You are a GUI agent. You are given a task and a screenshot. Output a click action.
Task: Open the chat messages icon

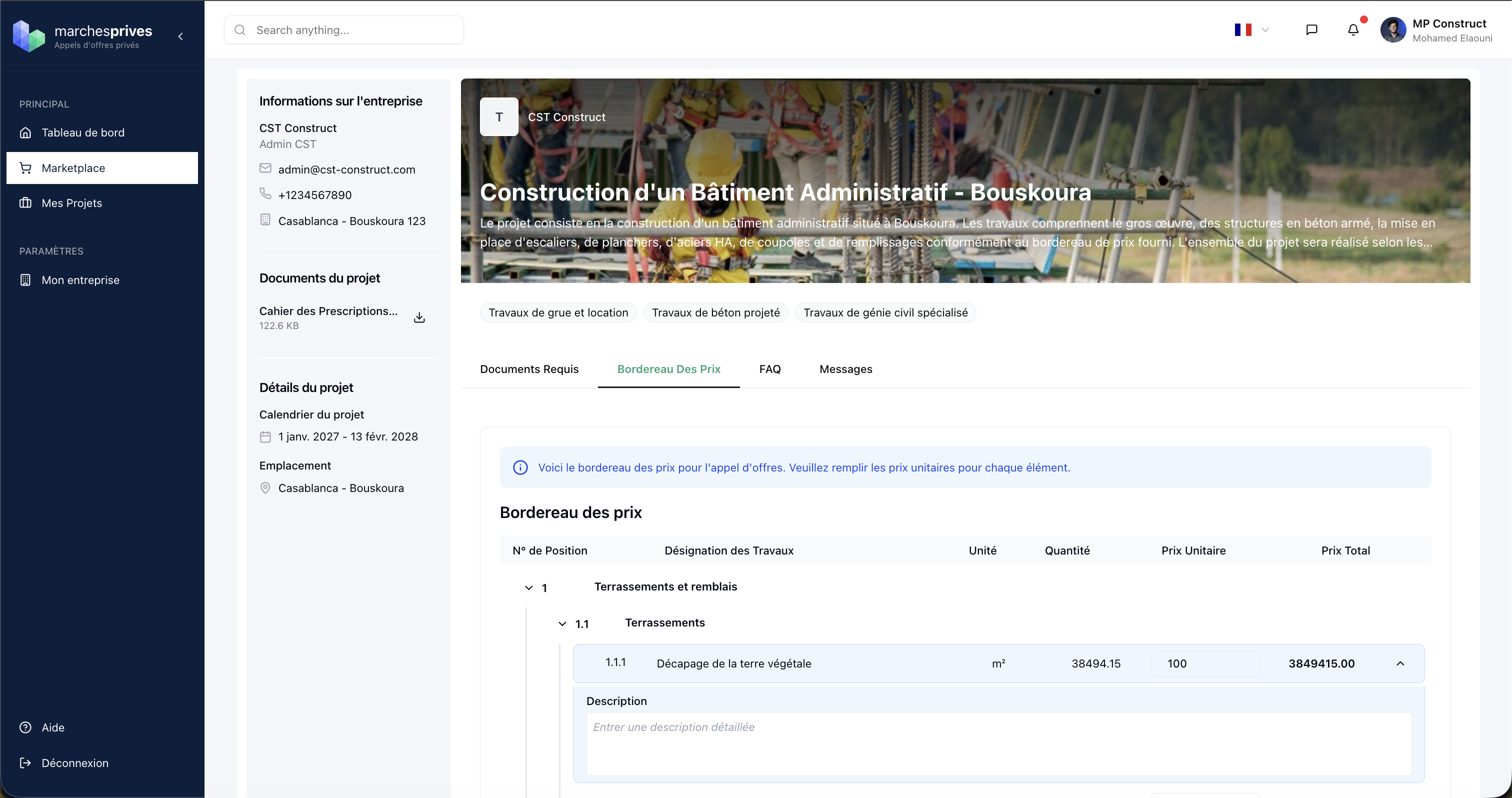click(x=1311, y=30)
